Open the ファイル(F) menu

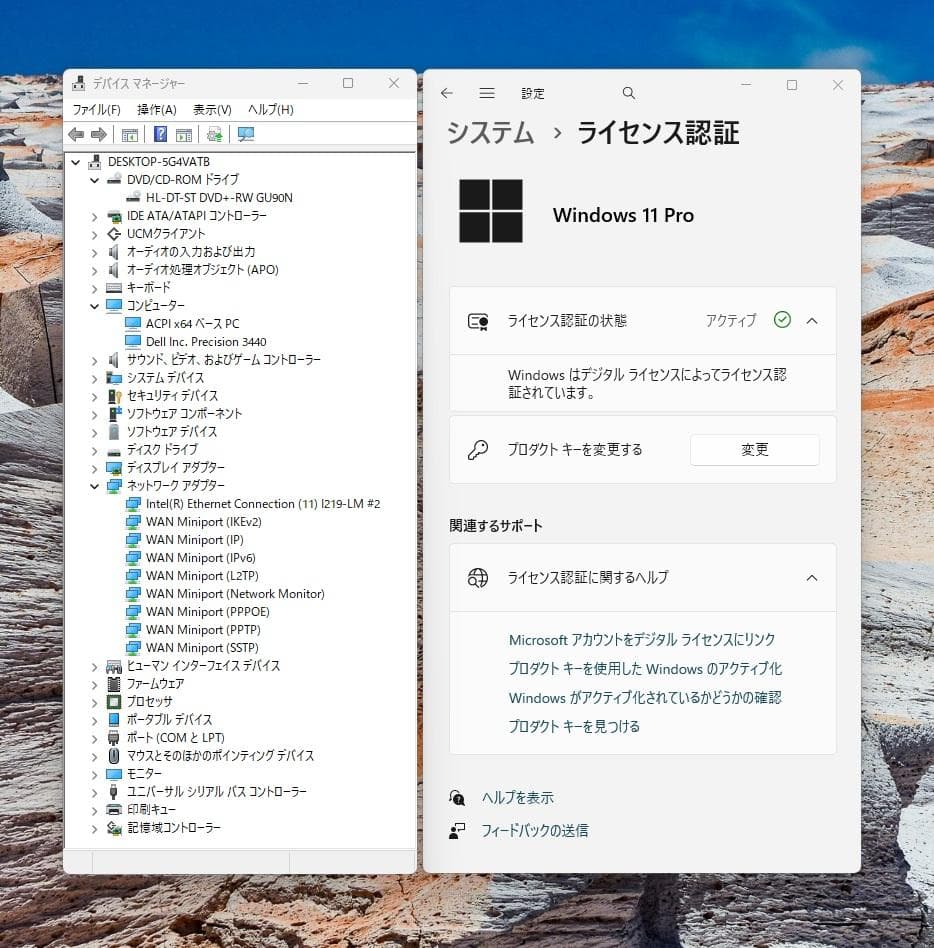[96, 109]
